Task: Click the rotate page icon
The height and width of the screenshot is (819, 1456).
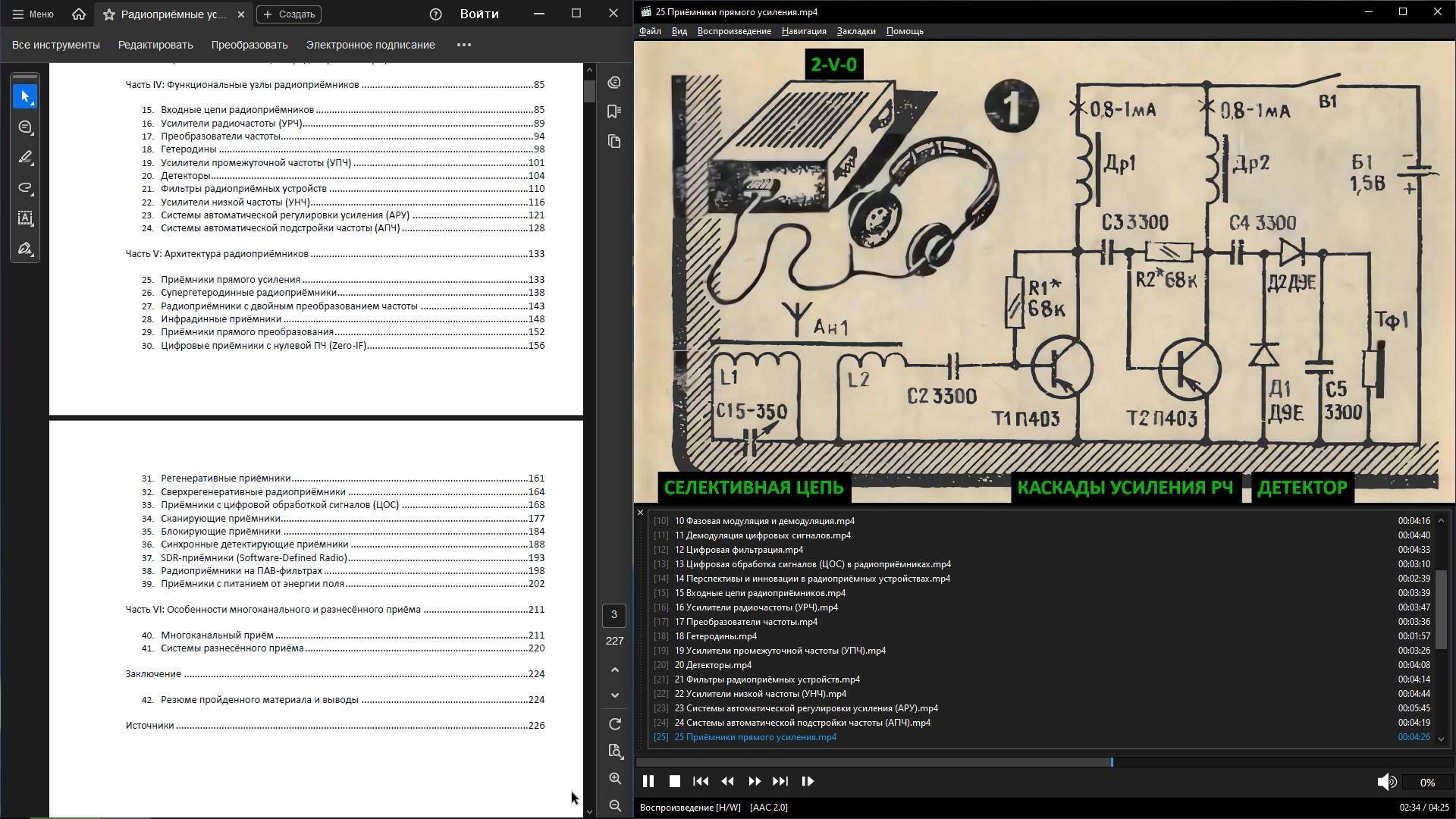Action: pos(615,724)
